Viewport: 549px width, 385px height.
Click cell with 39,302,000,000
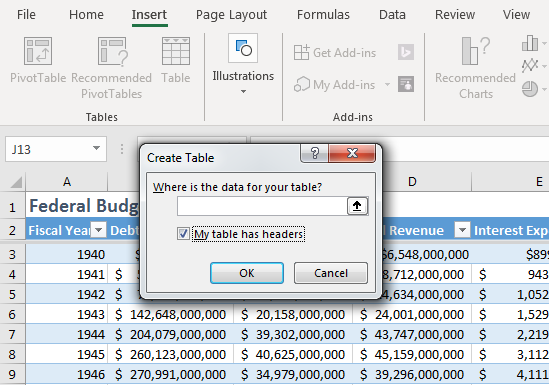[x=293, y=334]
